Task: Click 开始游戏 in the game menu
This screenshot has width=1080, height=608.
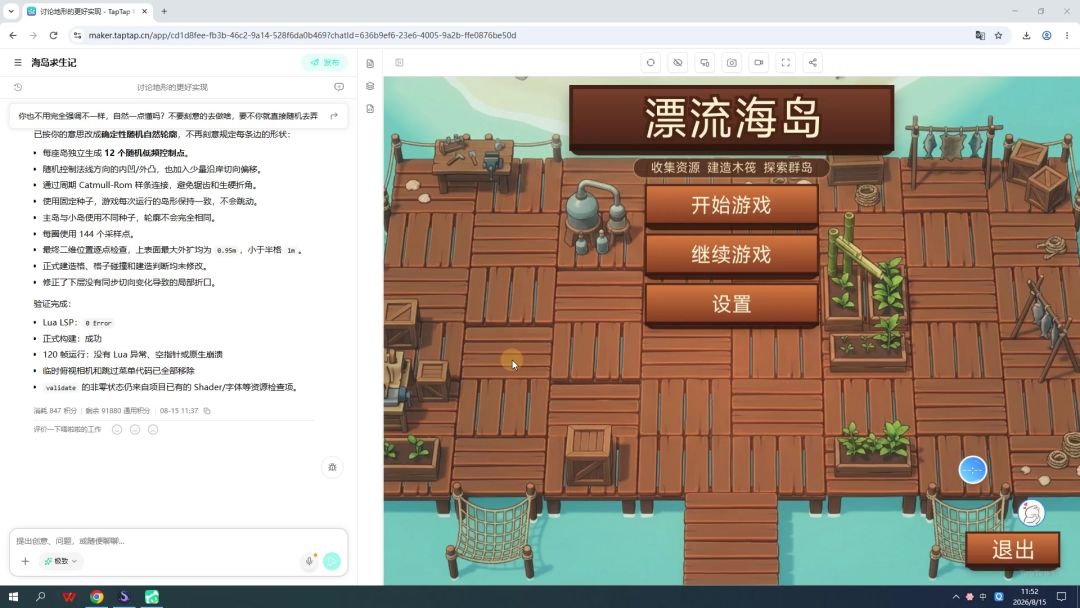Action: 731,205
